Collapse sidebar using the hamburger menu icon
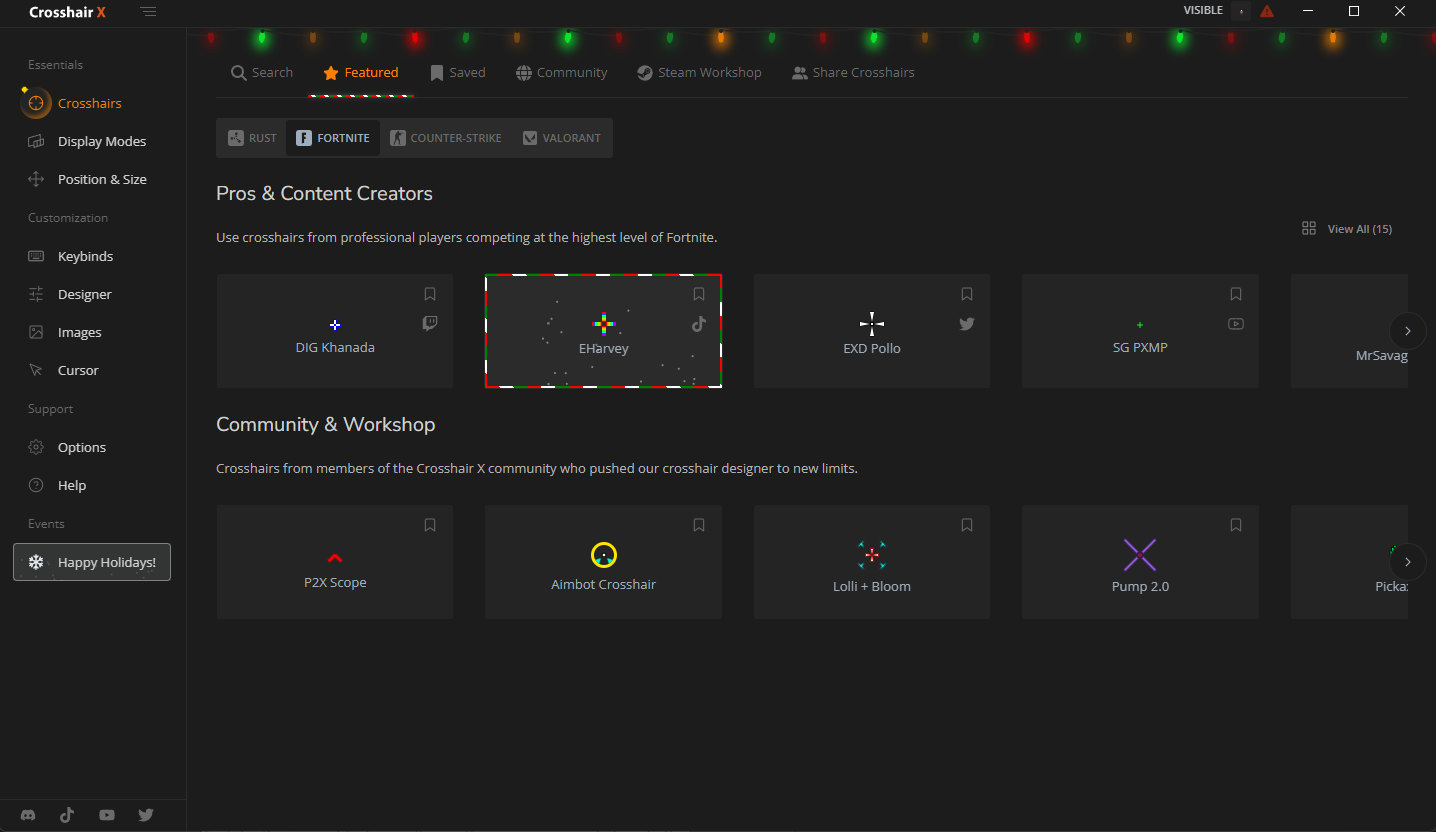Viewport: 1436px width, 832px height. (x=148, y=12)
